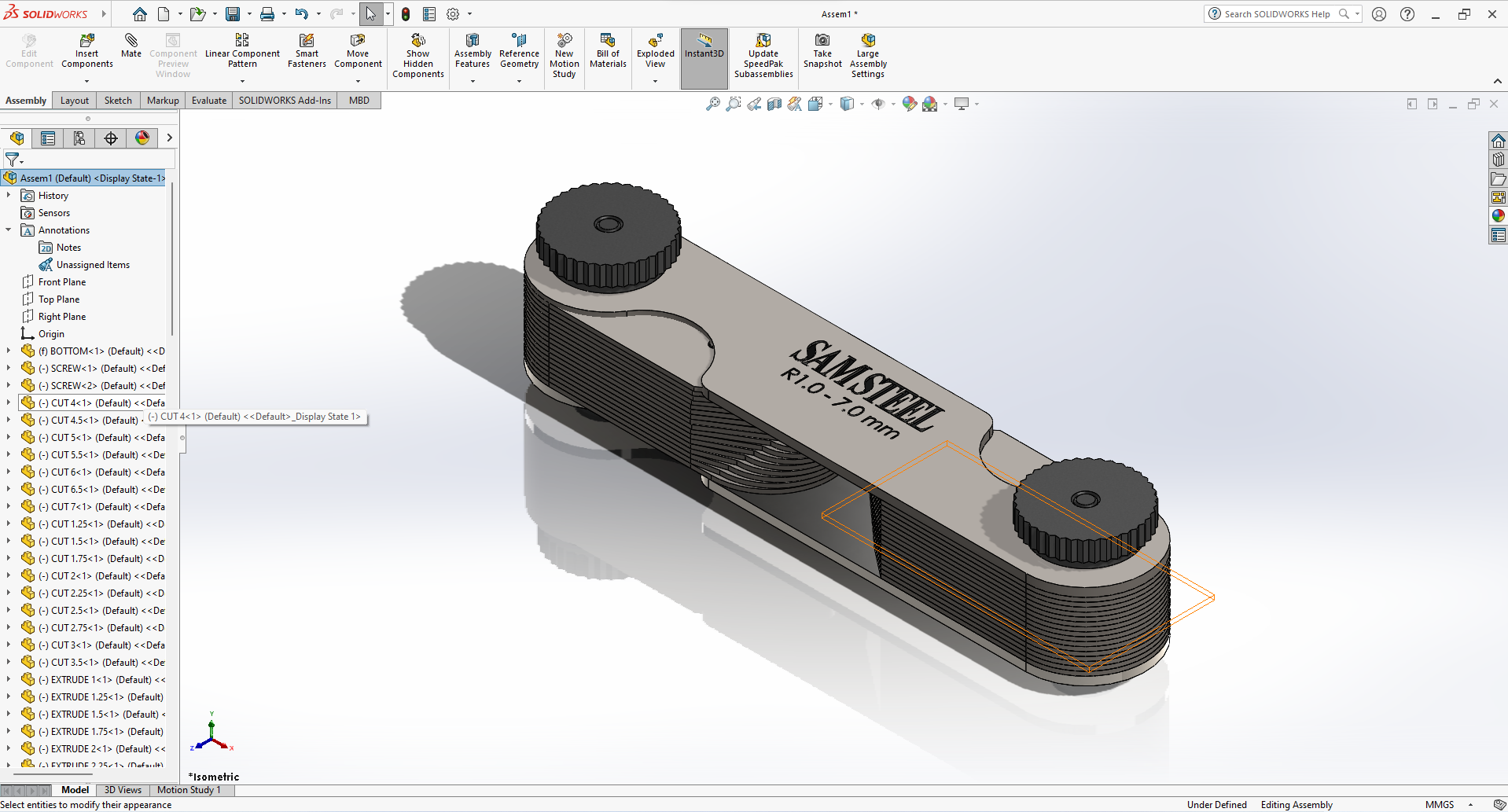Open the MMGS units dropdown

1470,804
